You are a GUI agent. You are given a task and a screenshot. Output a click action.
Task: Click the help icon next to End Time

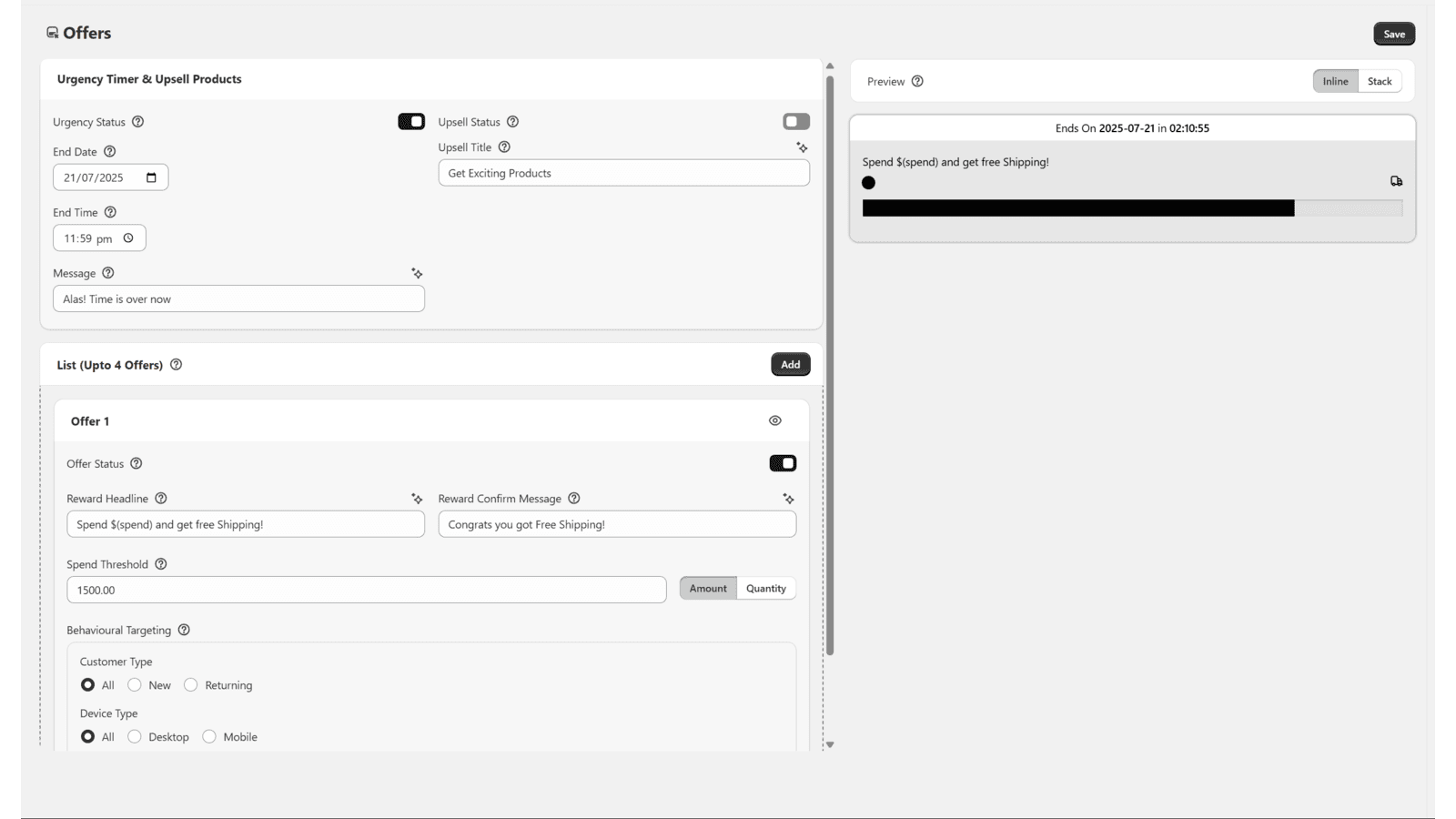110,212
